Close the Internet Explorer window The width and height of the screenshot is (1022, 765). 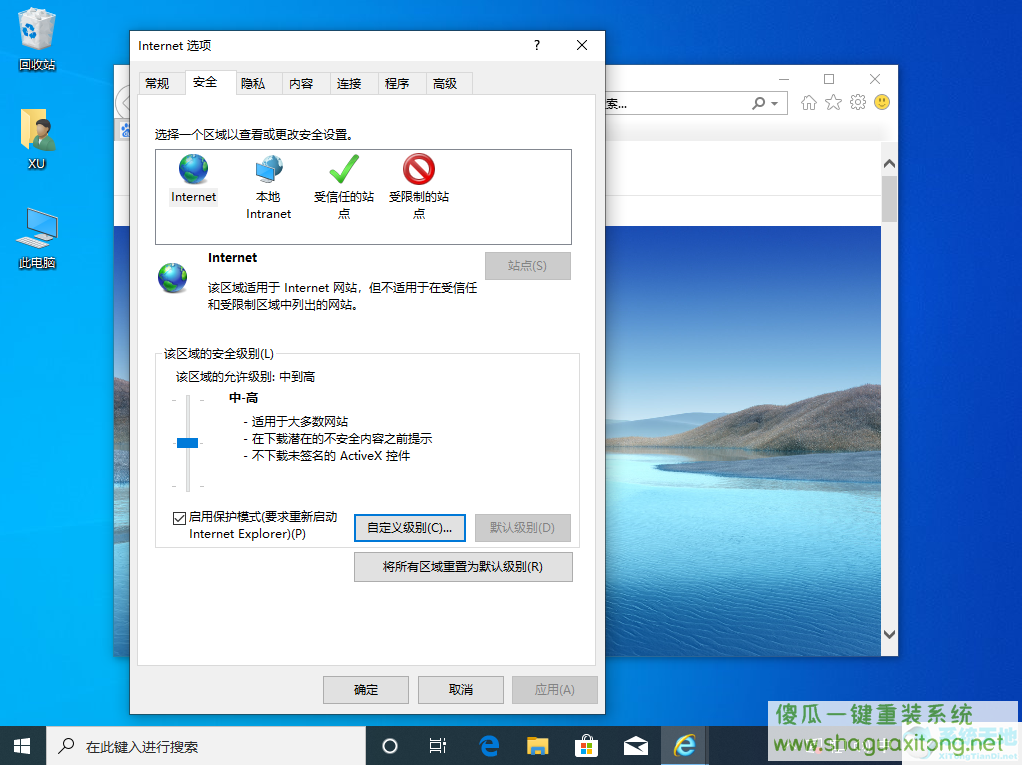[875, 79]
